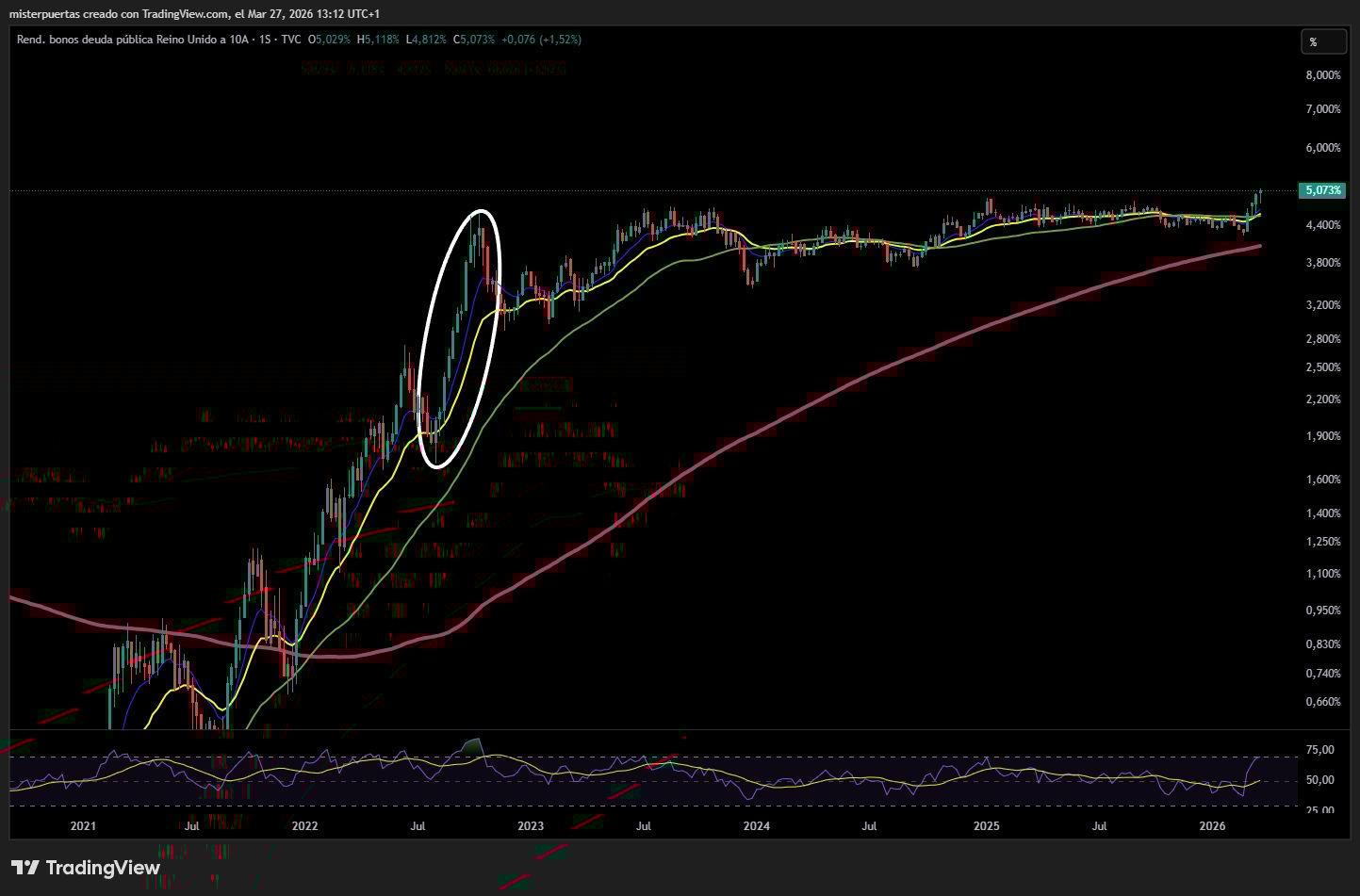The height and width of the screenshot is (896, 1360).
Task: Click the TradingView logo
Action: (86, 868)
